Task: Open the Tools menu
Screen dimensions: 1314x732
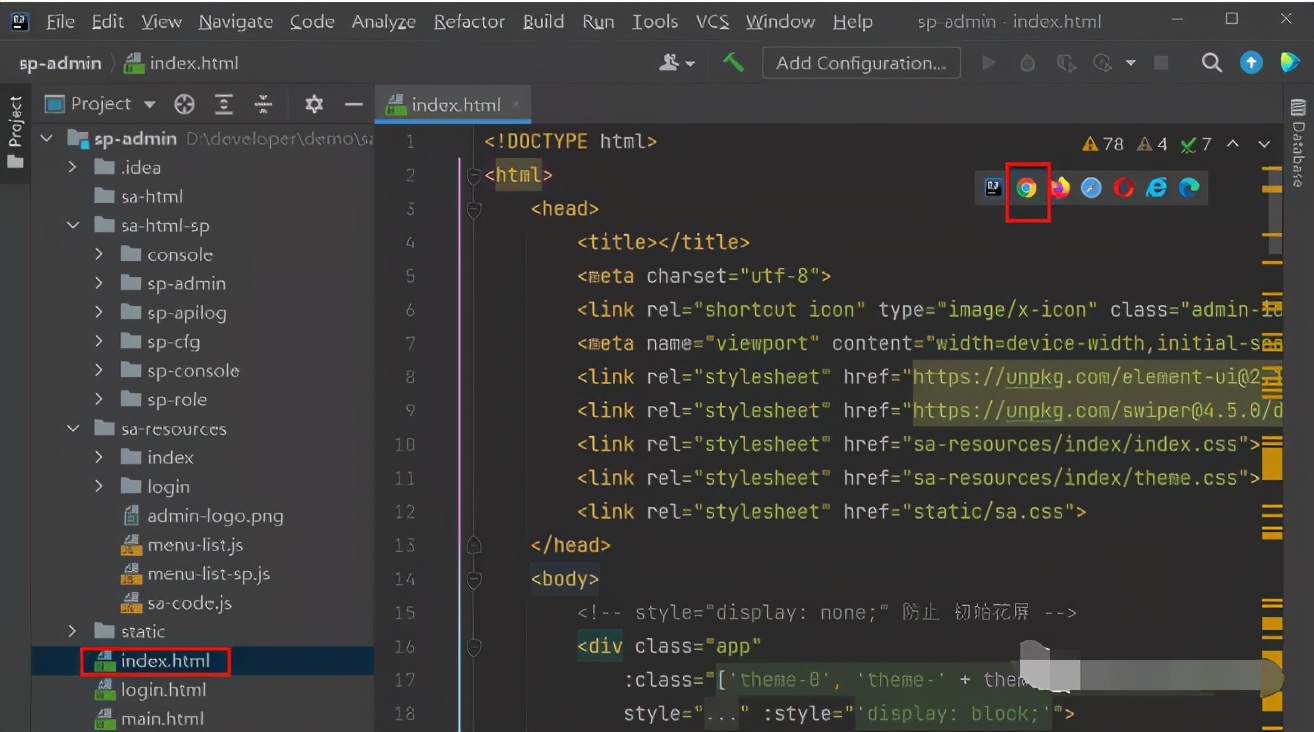Action: tap(655, 21)
